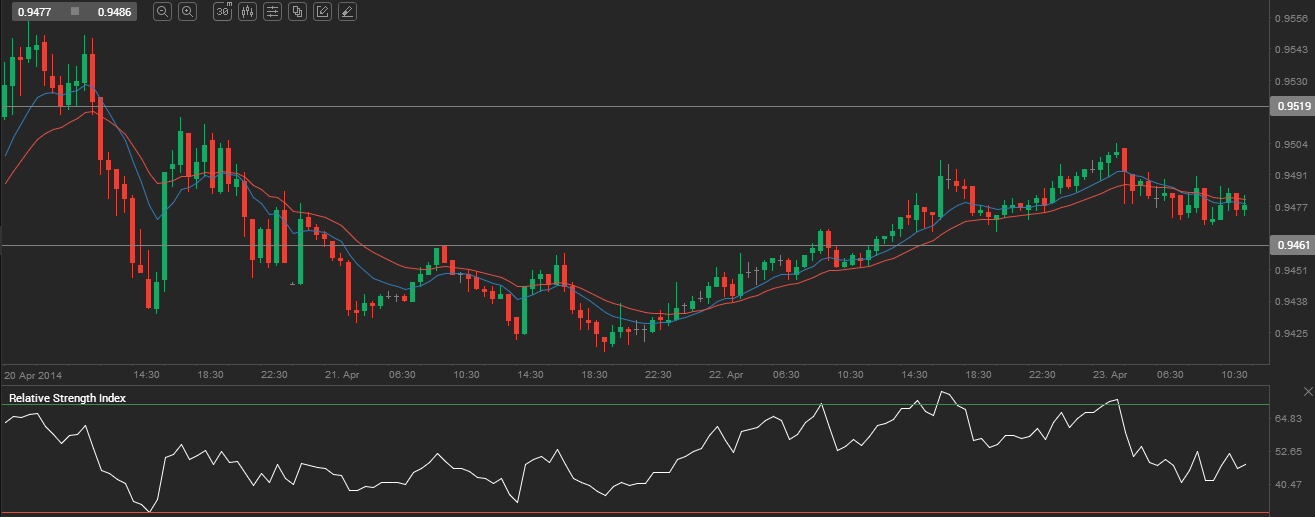Select the edit drawing pencil icon
The image size is (1315, 517).
(322, 12)
